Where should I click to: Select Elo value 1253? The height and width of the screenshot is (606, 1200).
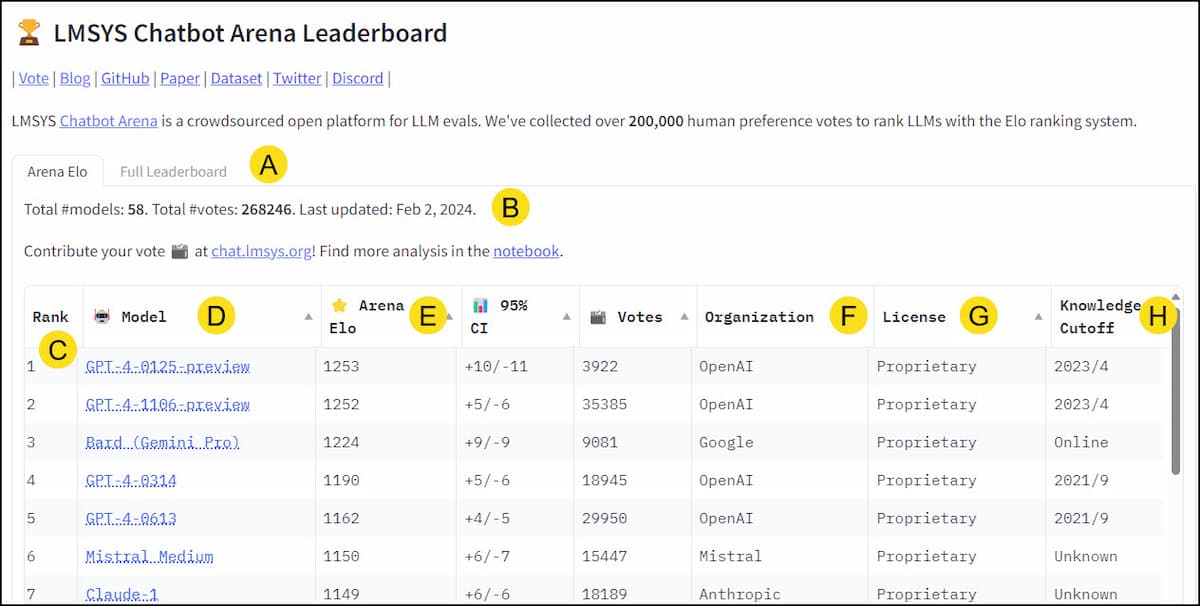pos(341,366)
